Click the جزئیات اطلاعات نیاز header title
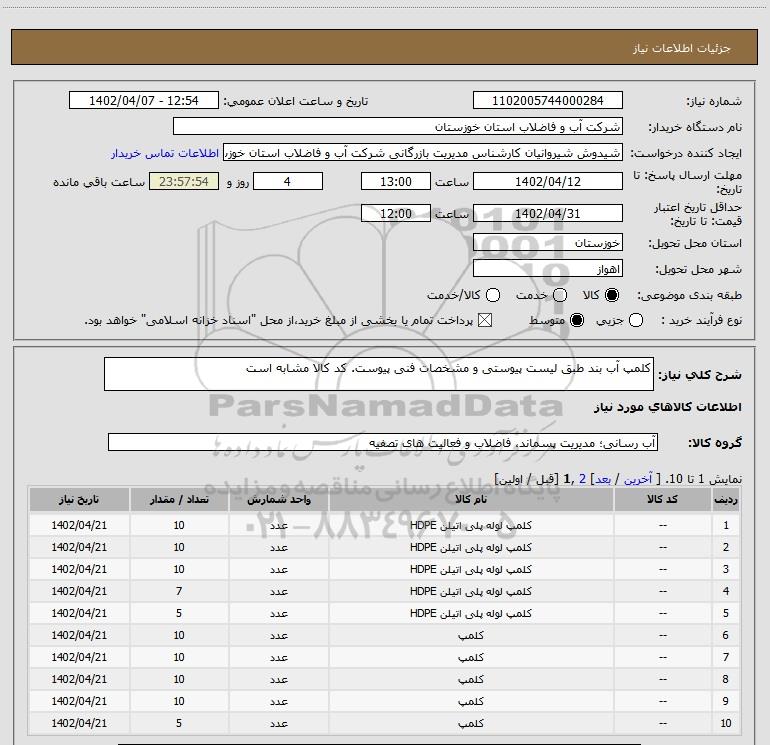Image resolution: width=770 pixels, height=745 pixels. coord(681,48)
